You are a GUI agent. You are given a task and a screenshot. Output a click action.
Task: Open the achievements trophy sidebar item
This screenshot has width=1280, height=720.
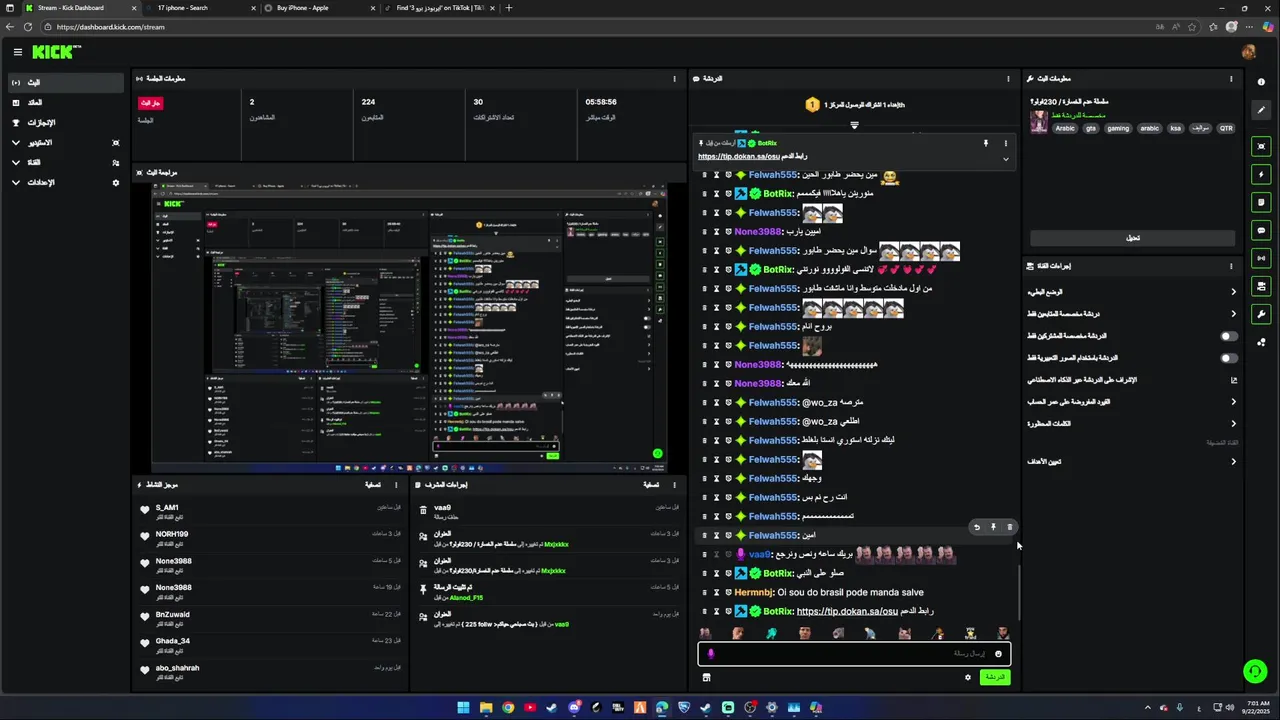65,123
